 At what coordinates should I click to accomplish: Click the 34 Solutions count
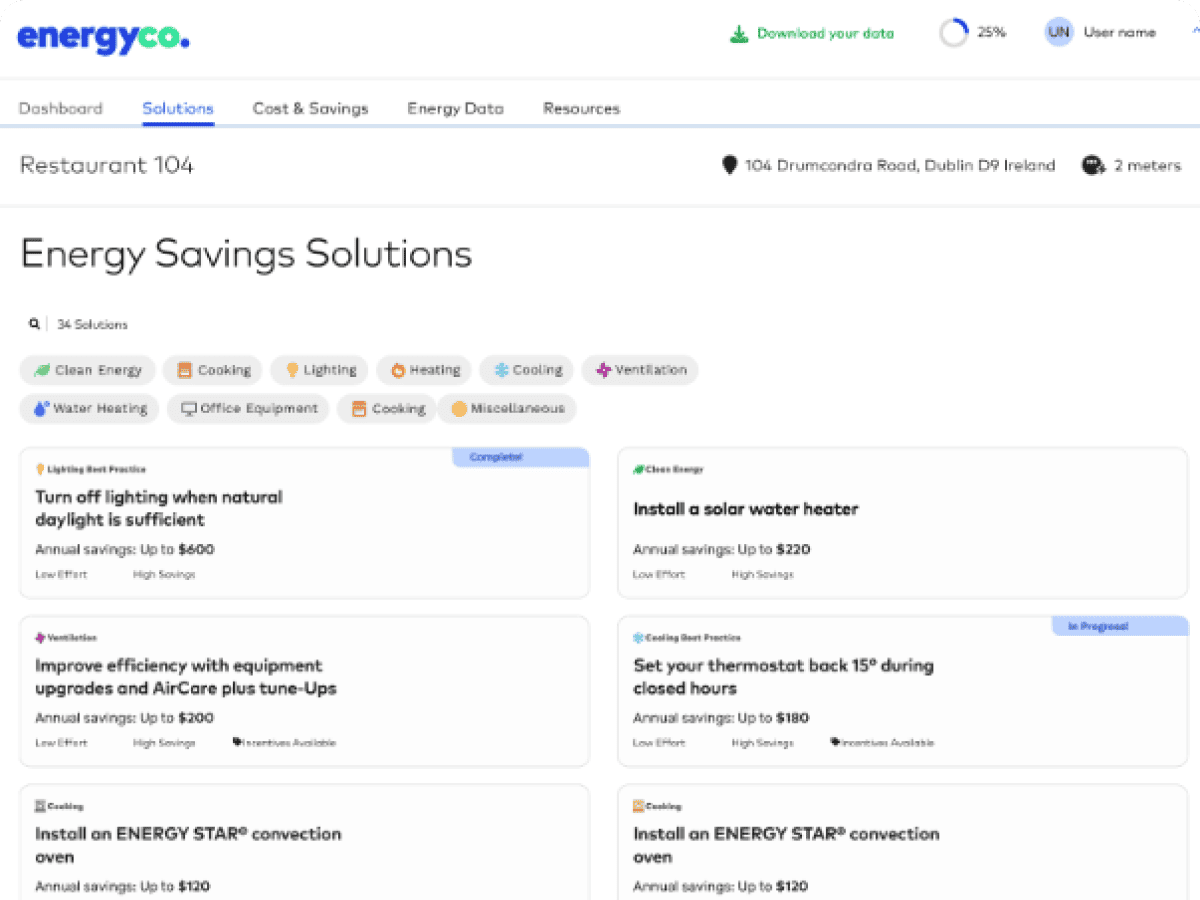point(92,324)
